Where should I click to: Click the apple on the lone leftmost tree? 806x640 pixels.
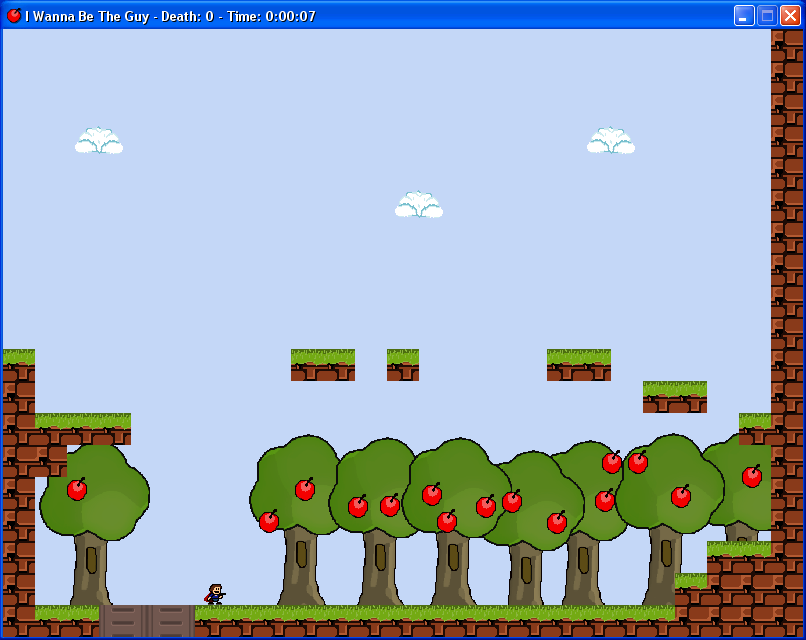click(77, 489)
